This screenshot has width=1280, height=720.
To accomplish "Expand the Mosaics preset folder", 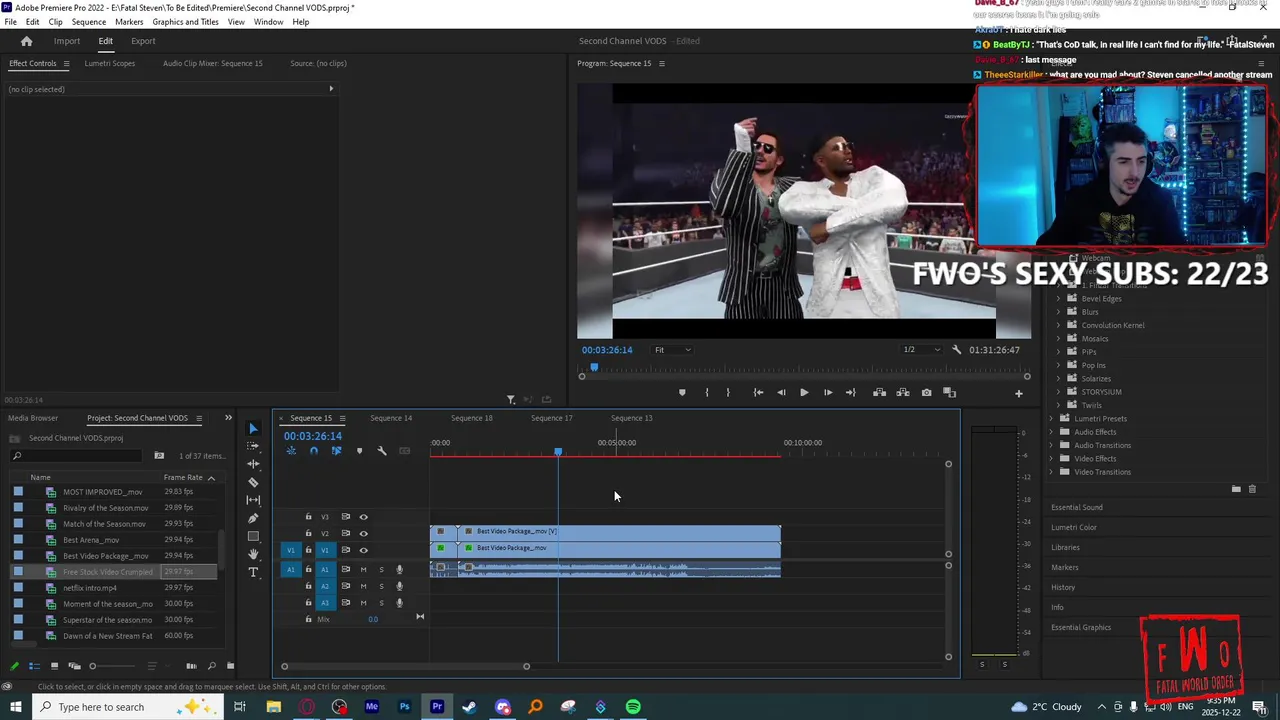I will coord(1059,338).
